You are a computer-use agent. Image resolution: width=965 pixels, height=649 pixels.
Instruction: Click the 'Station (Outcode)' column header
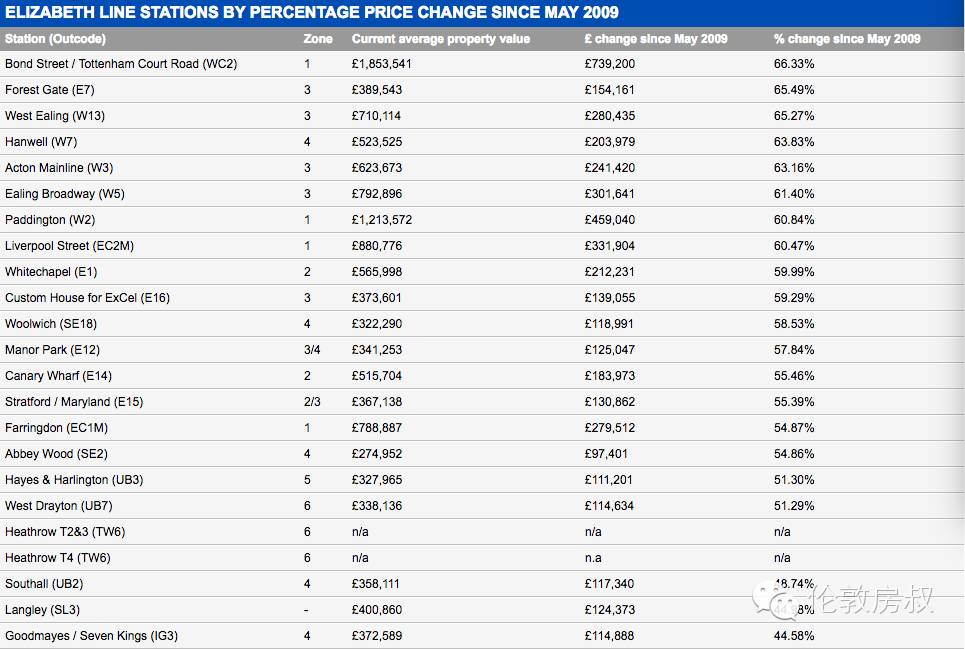pyautogui.click(x=55, y=39)
